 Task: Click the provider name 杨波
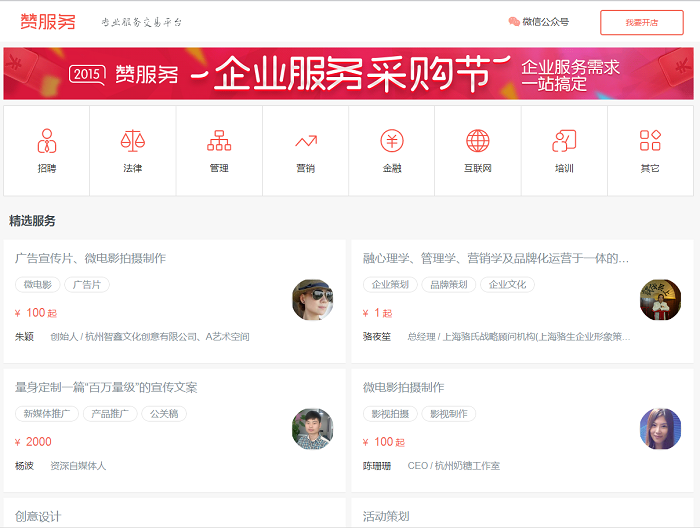point(24,466)
